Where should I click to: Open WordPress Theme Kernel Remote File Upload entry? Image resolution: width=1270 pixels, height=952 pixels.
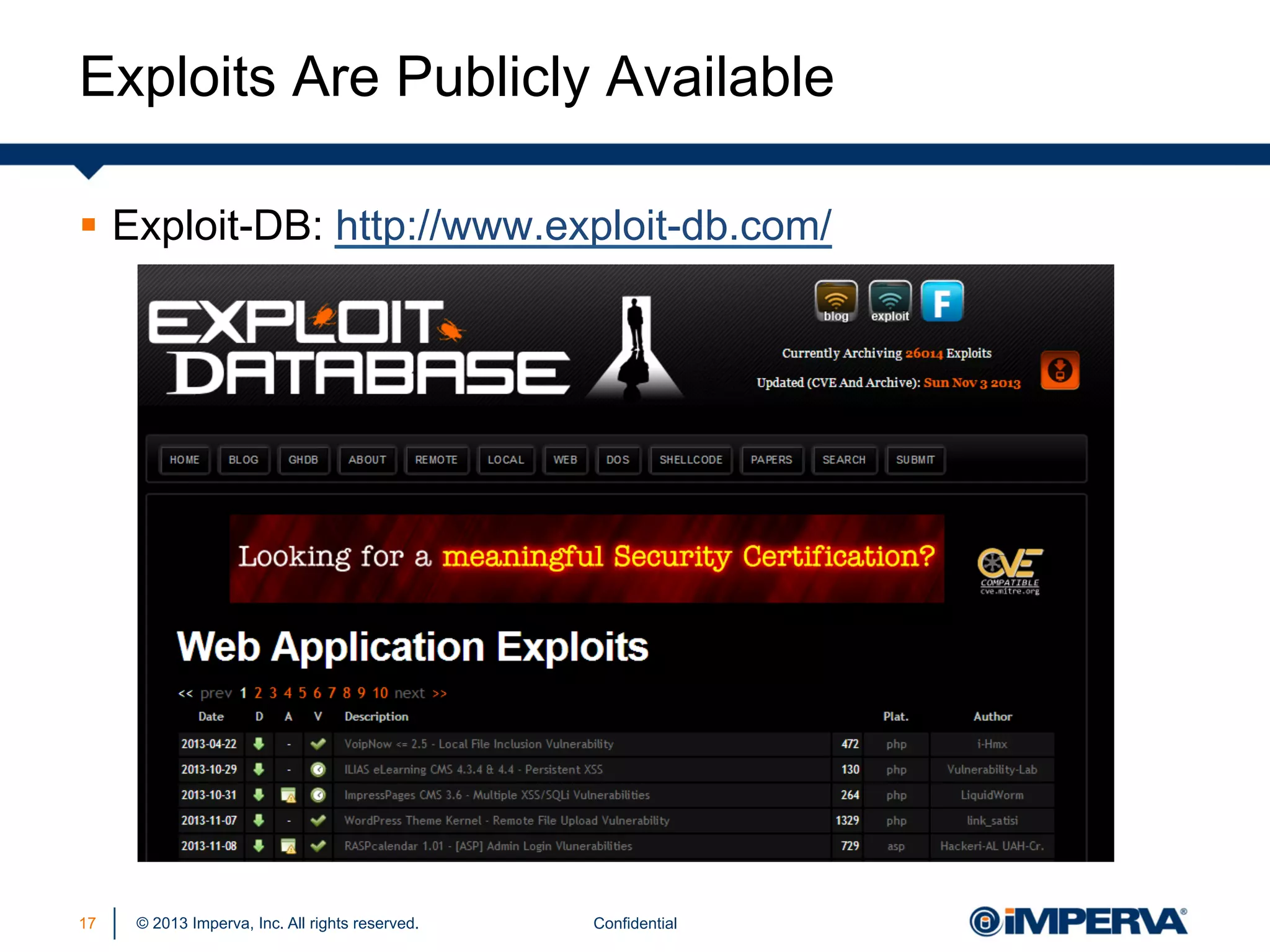(x=507, y=820)
